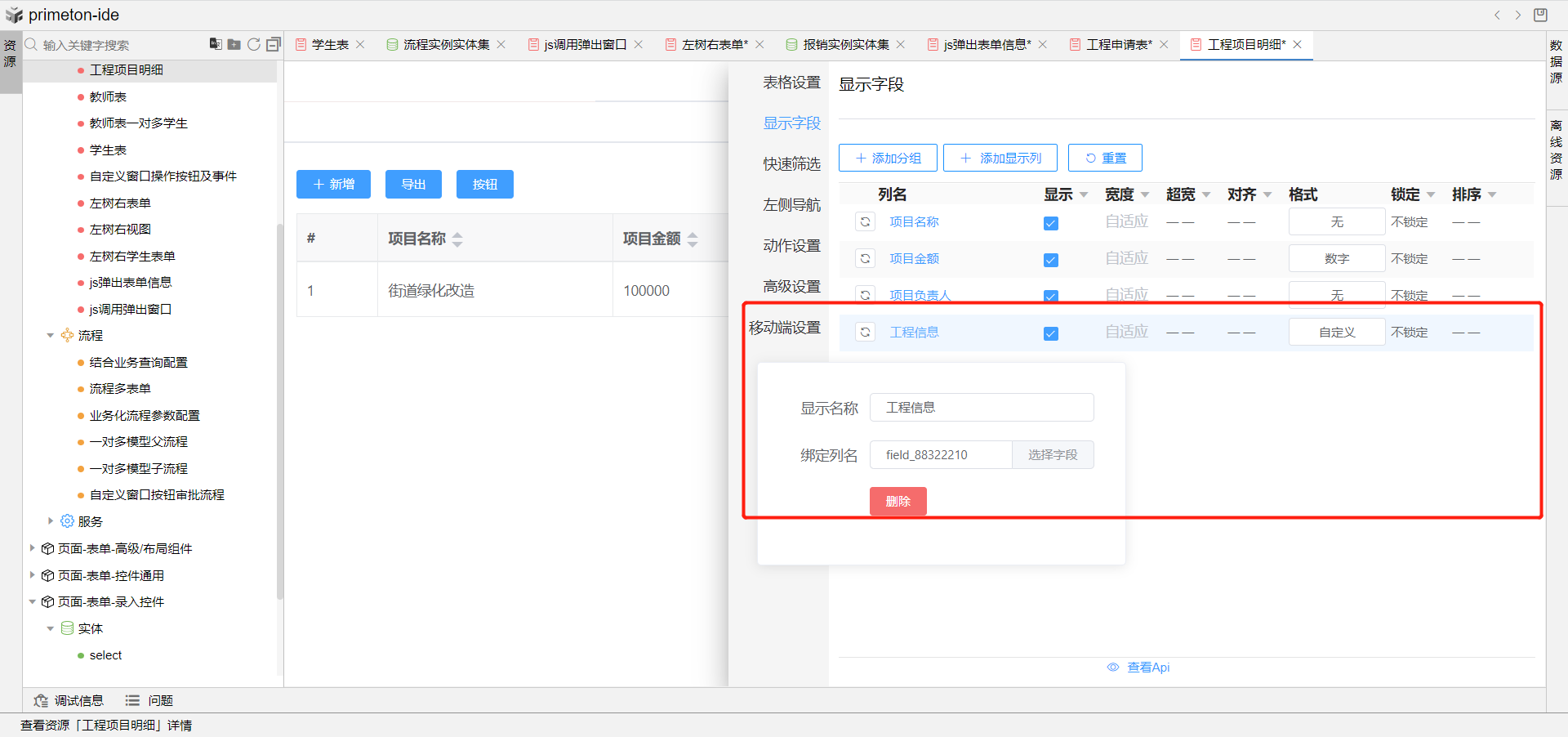1568x737 pixels.
Task: Click the language translate icon in resource panel
Action: point(215,44)
